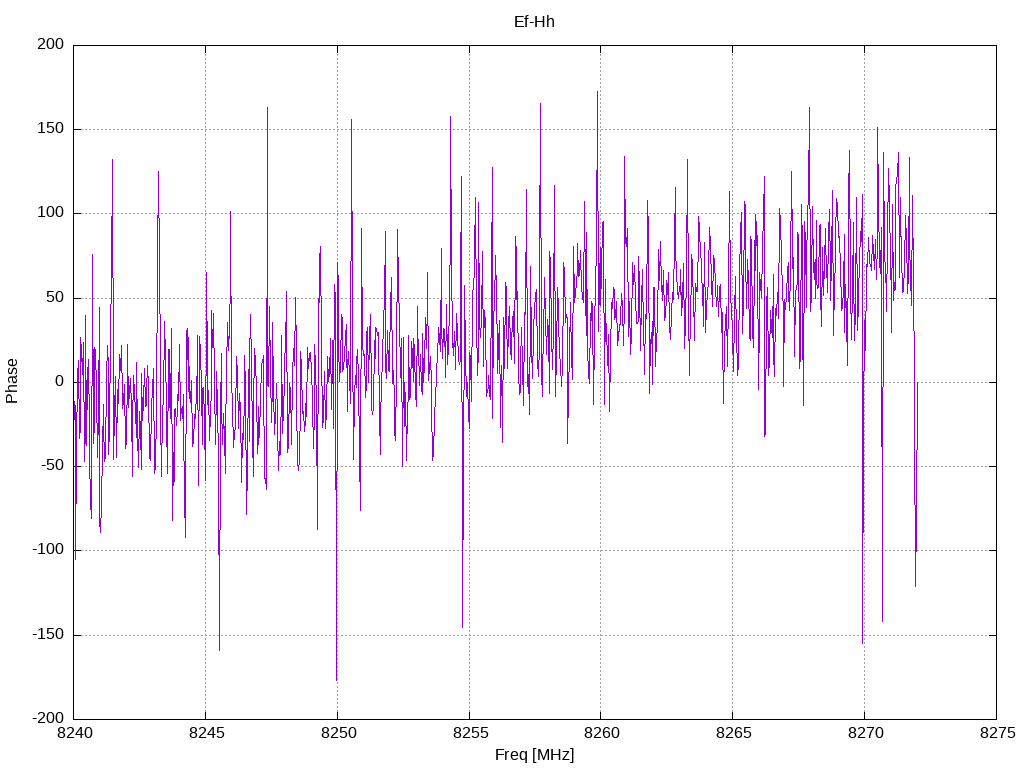Image resolution: width=1024 pixels, height=768 pixels.
Task: Click the 150 y-axis tick label
Action: pos(51,129)
